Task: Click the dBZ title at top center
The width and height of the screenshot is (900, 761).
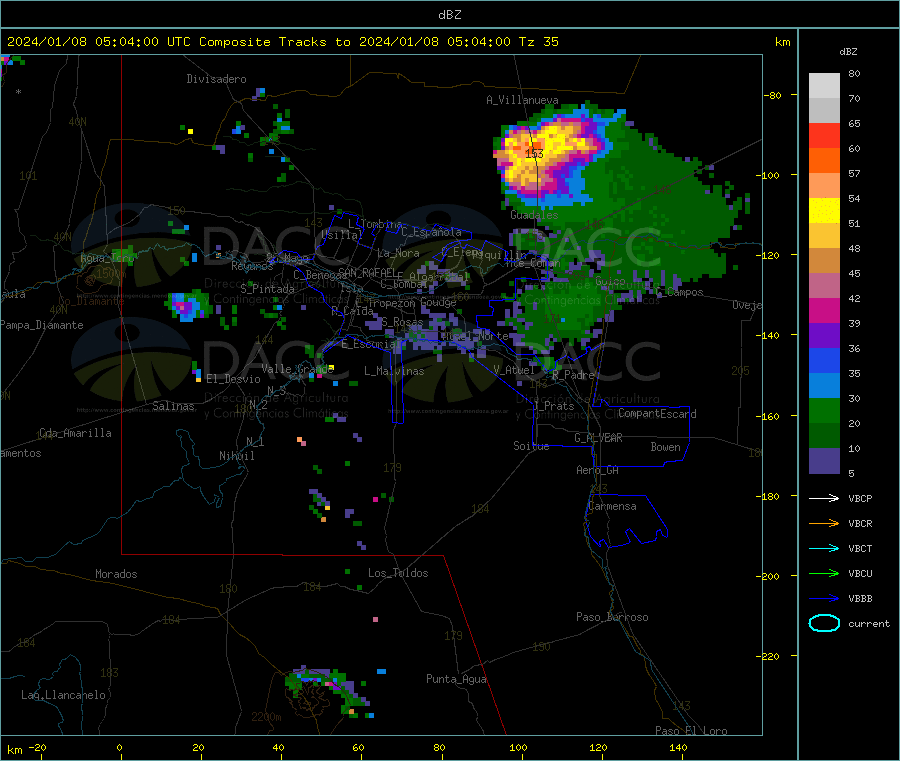Action: coord(449,15)
